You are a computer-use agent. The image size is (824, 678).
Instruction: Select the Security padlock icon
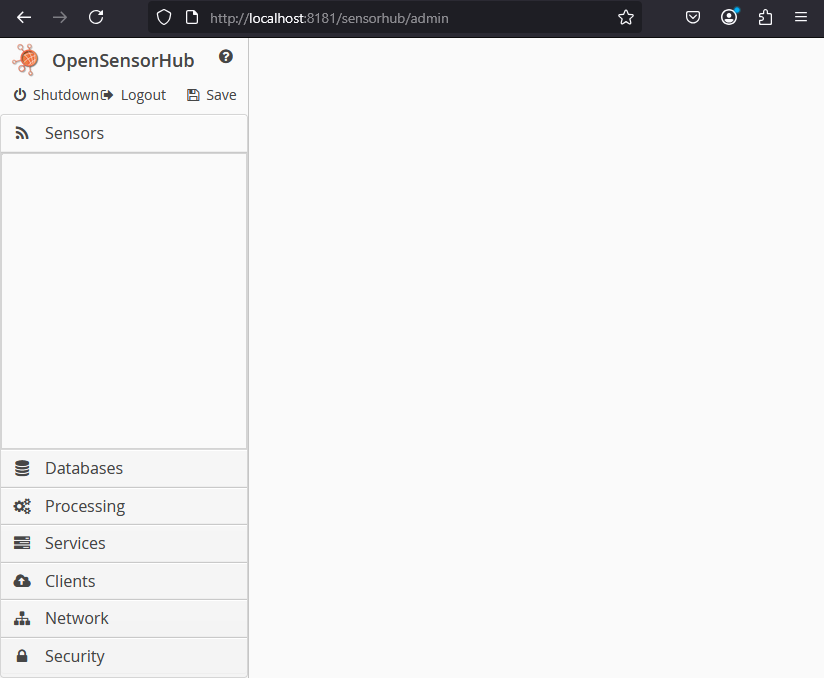coord(22,655)
